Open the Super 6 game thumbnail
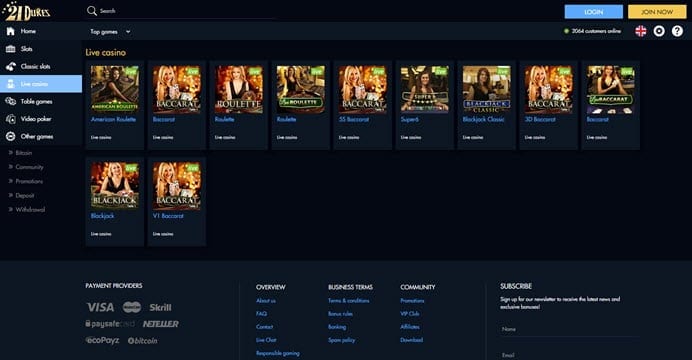 [425, 90]
